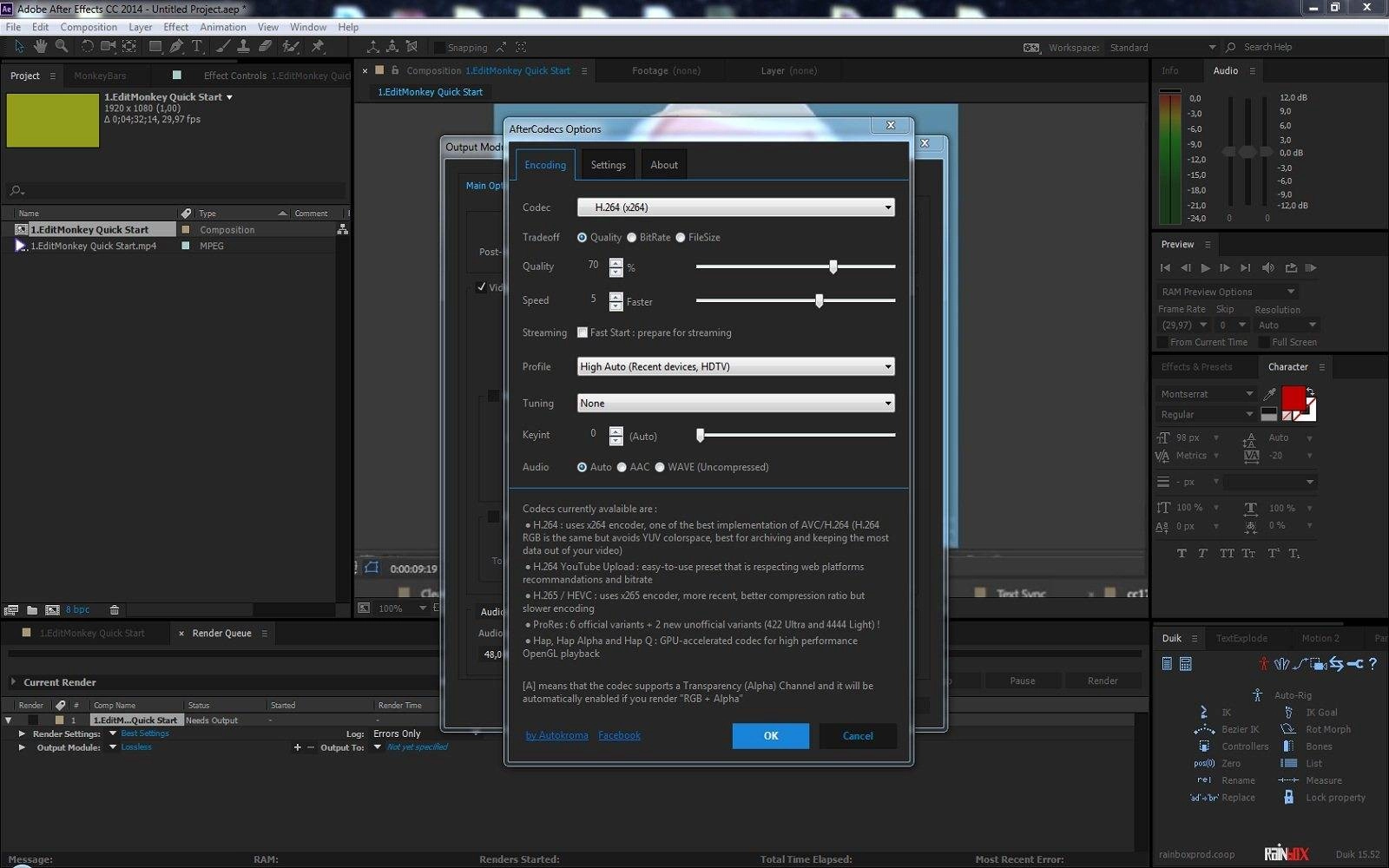Click the Render button in Render Queue
1389x868 pixels.
coord(1103,681)
